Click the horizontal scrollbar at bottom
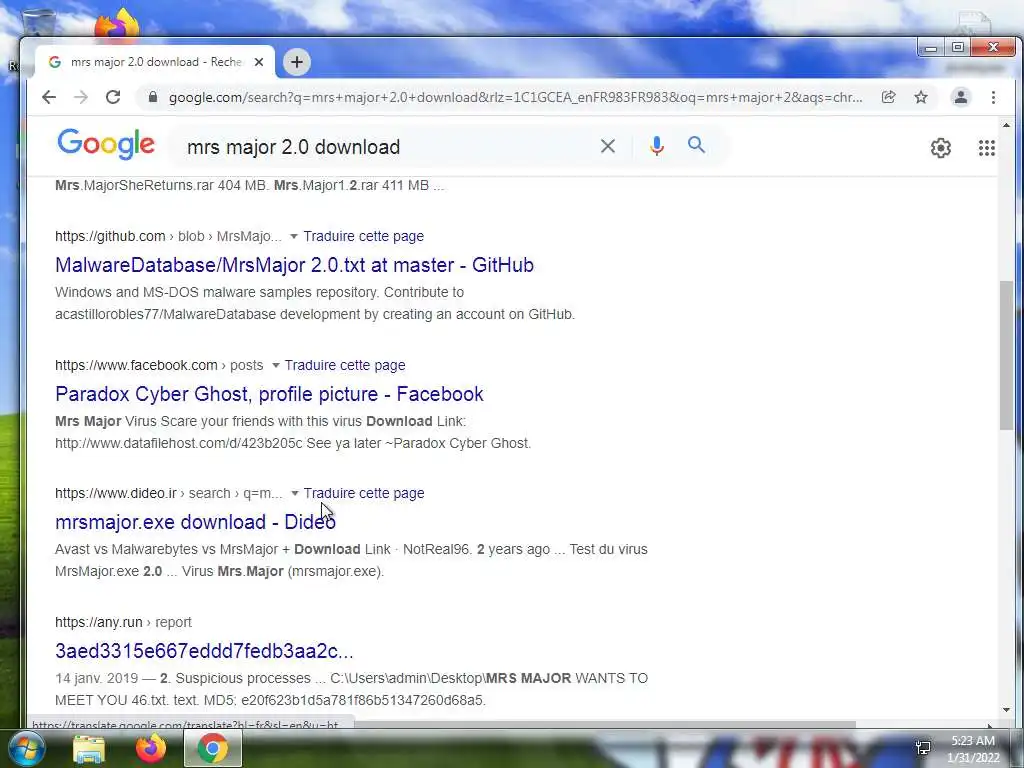 (604, 724)
